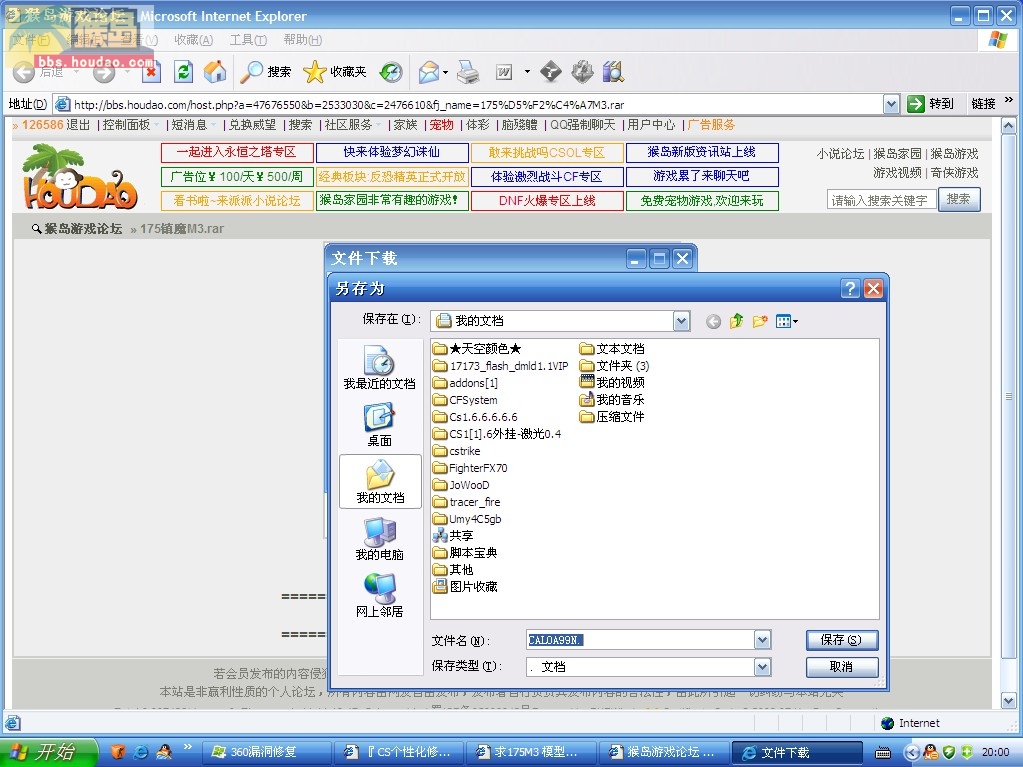
Task: Go up one folder level in Save dialog
Action: tap(737, 321)
